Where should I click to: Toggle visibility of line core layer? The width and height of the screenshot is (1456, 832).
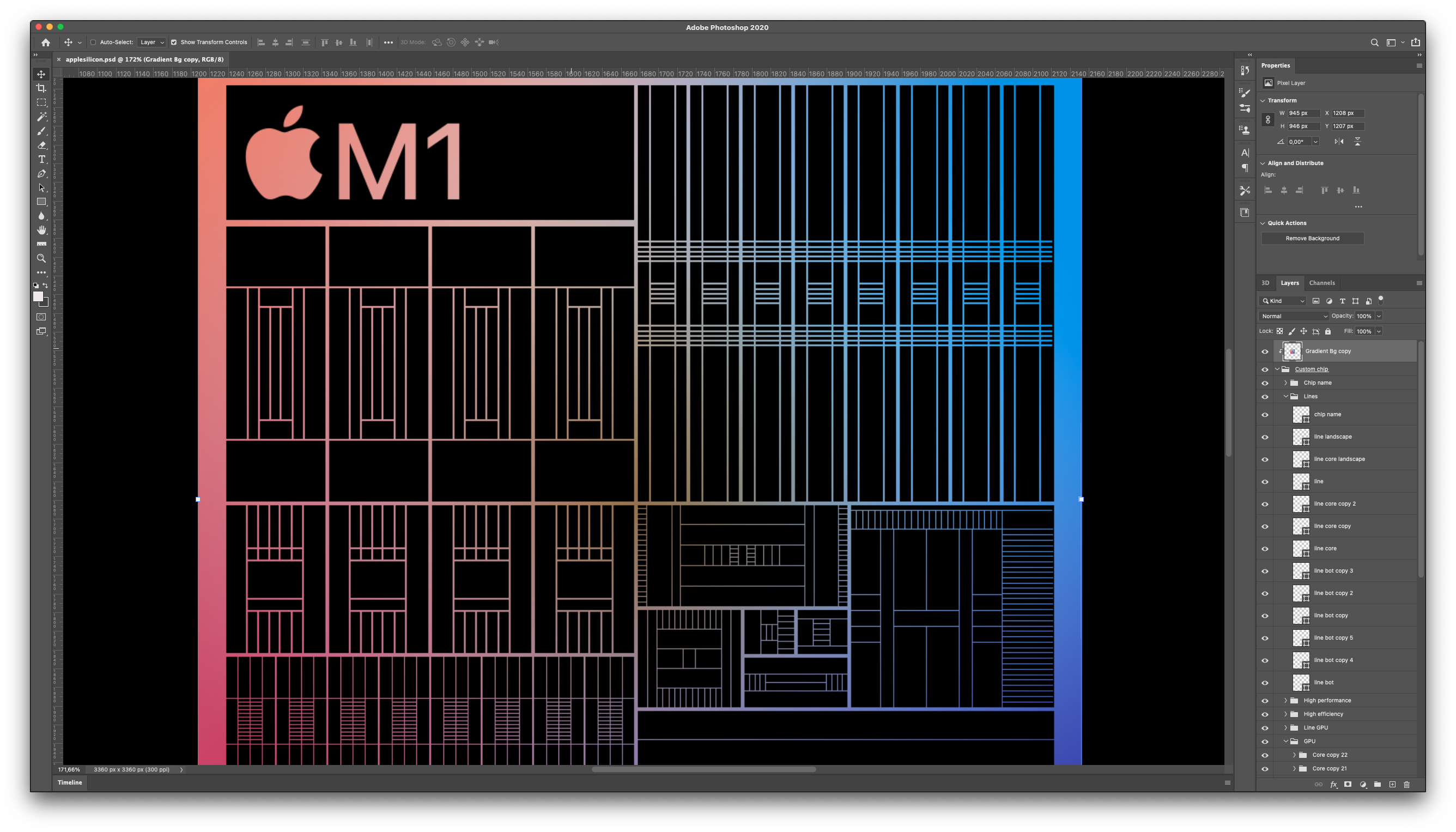pos(1265,549)
